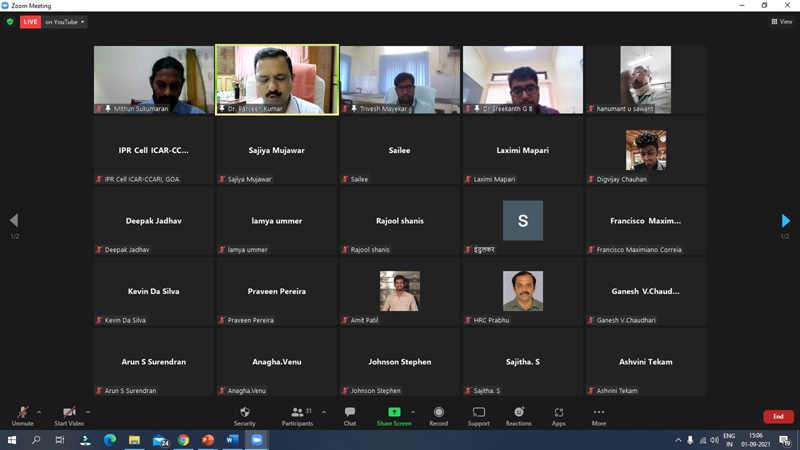Open the View layout menu
Viewport: 800px width, 450px height.
point(782,21)
